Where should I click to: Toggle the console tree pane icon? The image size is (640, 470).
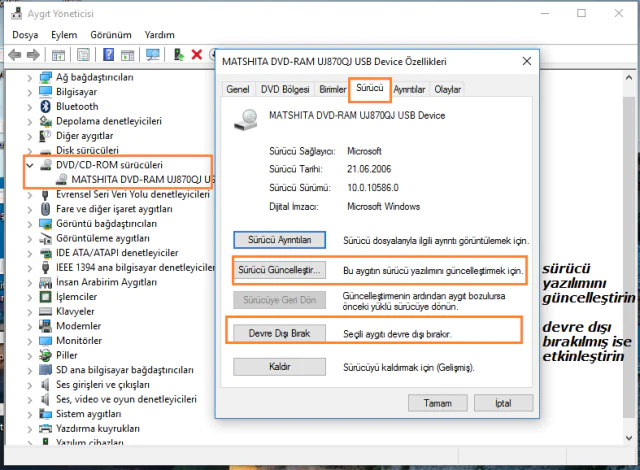click(58, 55)
